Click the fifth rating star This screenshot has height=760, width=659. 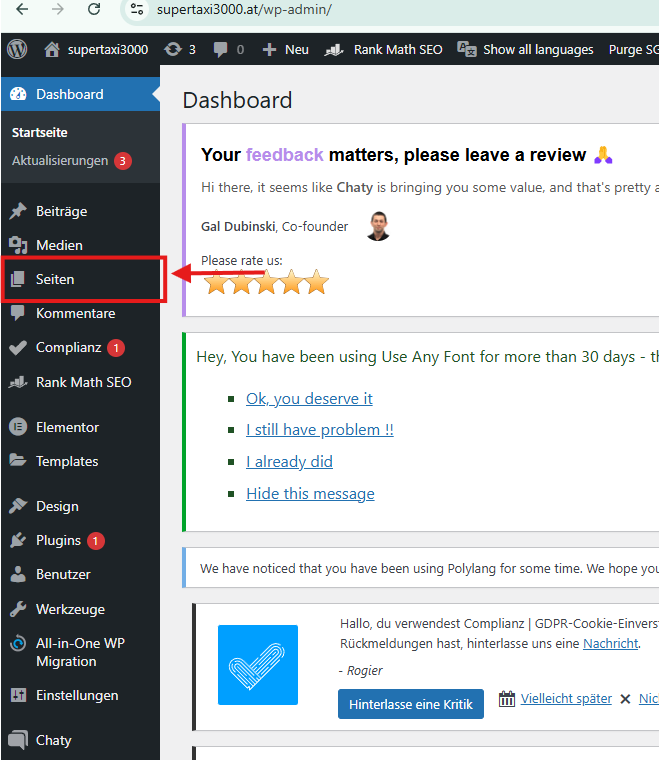pos(317,282)
